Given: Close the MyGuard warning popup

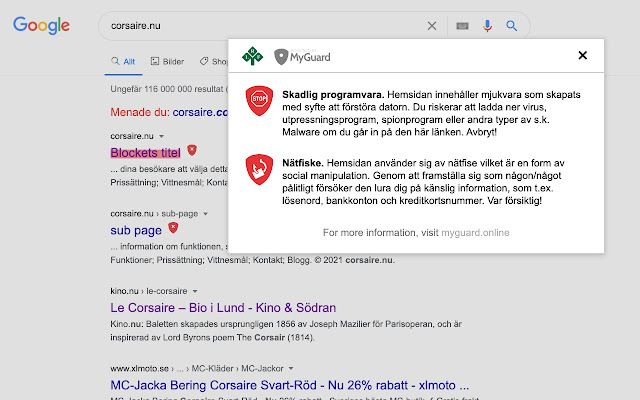Looking at the screenshot, I should (583, 56).
